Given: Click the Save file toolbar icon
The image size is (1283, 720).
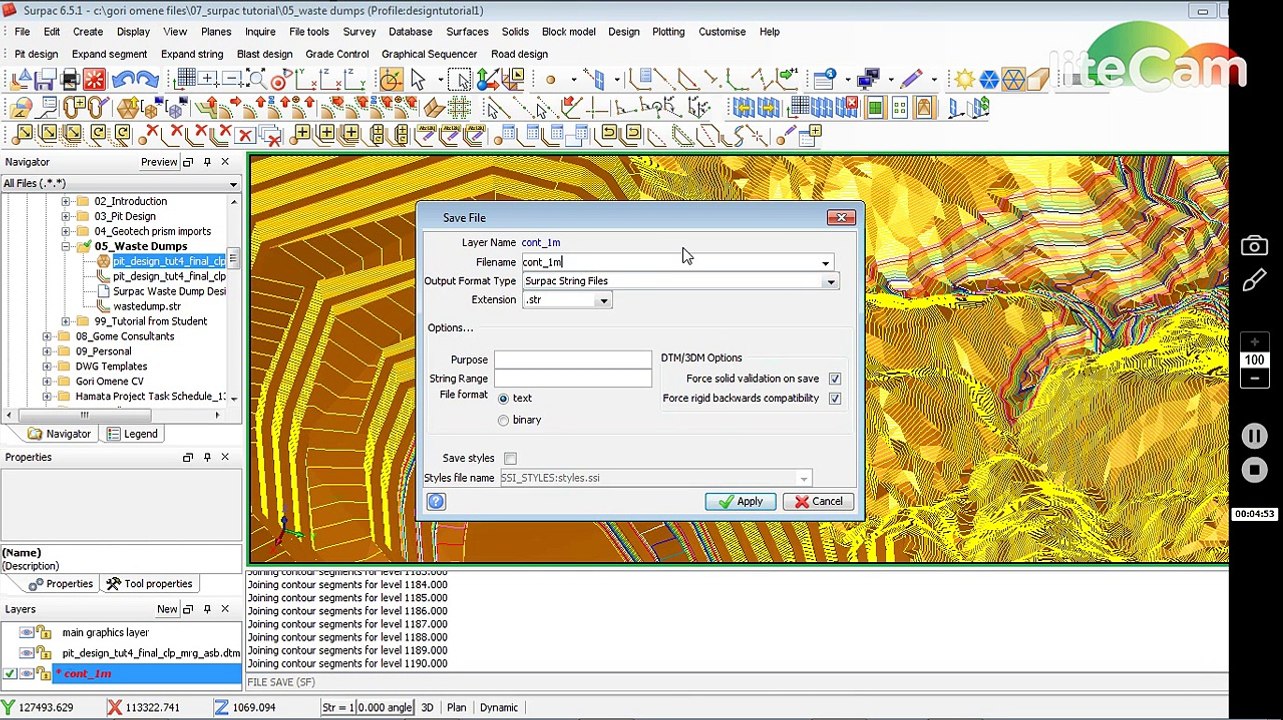Looking at the screenshot, I should pos(45,80).
